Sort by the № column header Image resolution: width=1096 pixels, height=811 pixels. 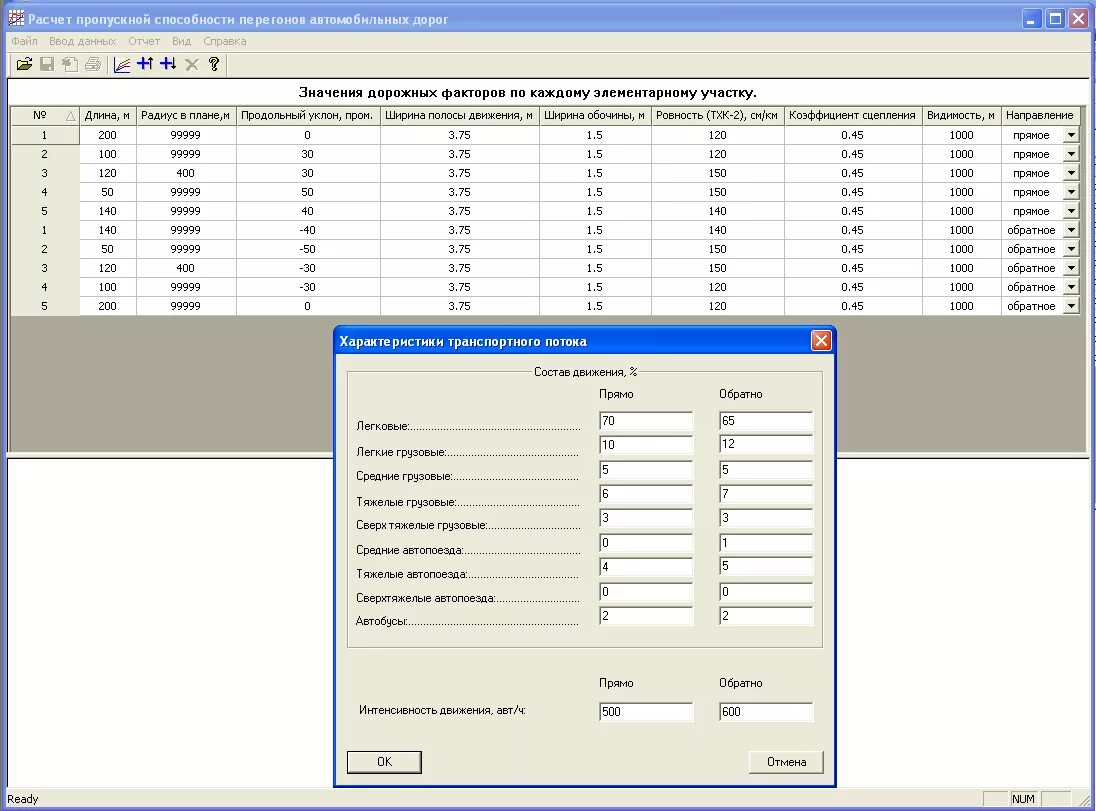click(45, 115)
